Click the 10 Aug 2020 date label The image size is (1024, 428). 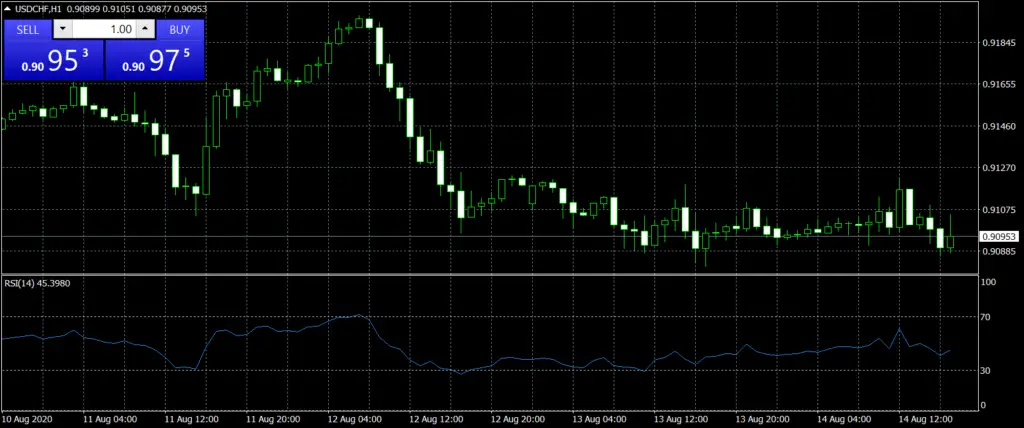point(27,418)
